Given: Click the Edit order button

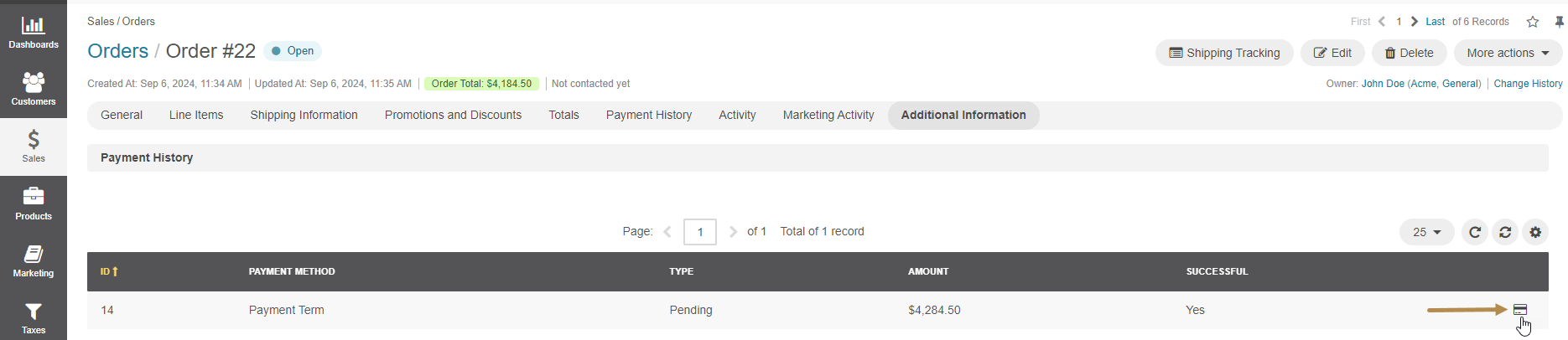Looking at the screenshot, I should pos(1332,53).
